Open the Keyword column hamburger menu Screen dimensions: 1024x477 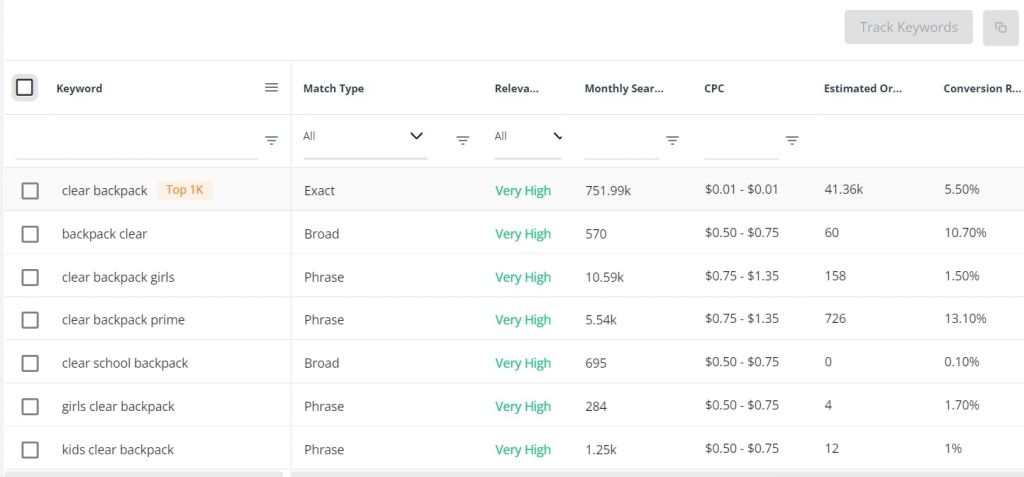coord(272,88)
